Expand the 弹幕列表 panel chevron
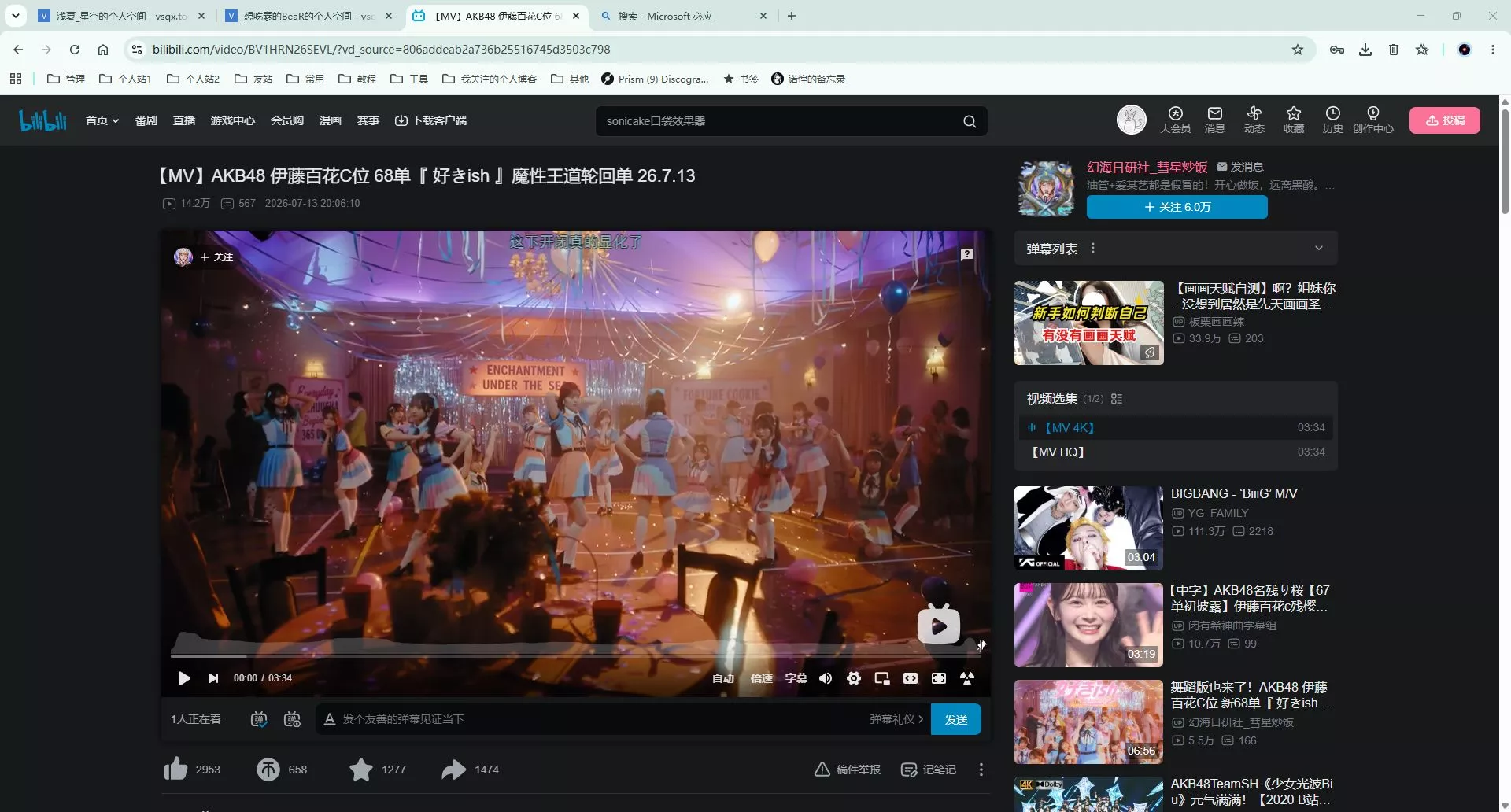This screenshot has width=1511, height=812. (x=1319, y=249)
